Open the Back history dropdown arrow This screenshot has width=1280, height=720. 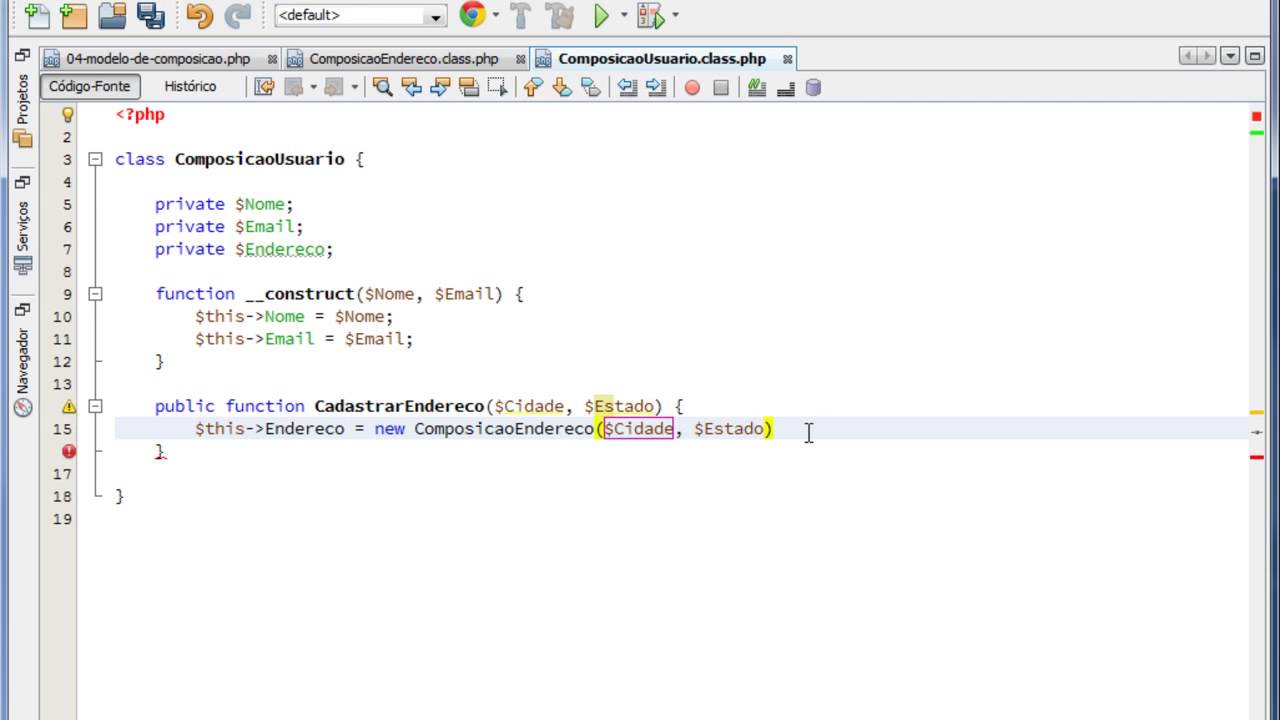click(x=313, y=87)
